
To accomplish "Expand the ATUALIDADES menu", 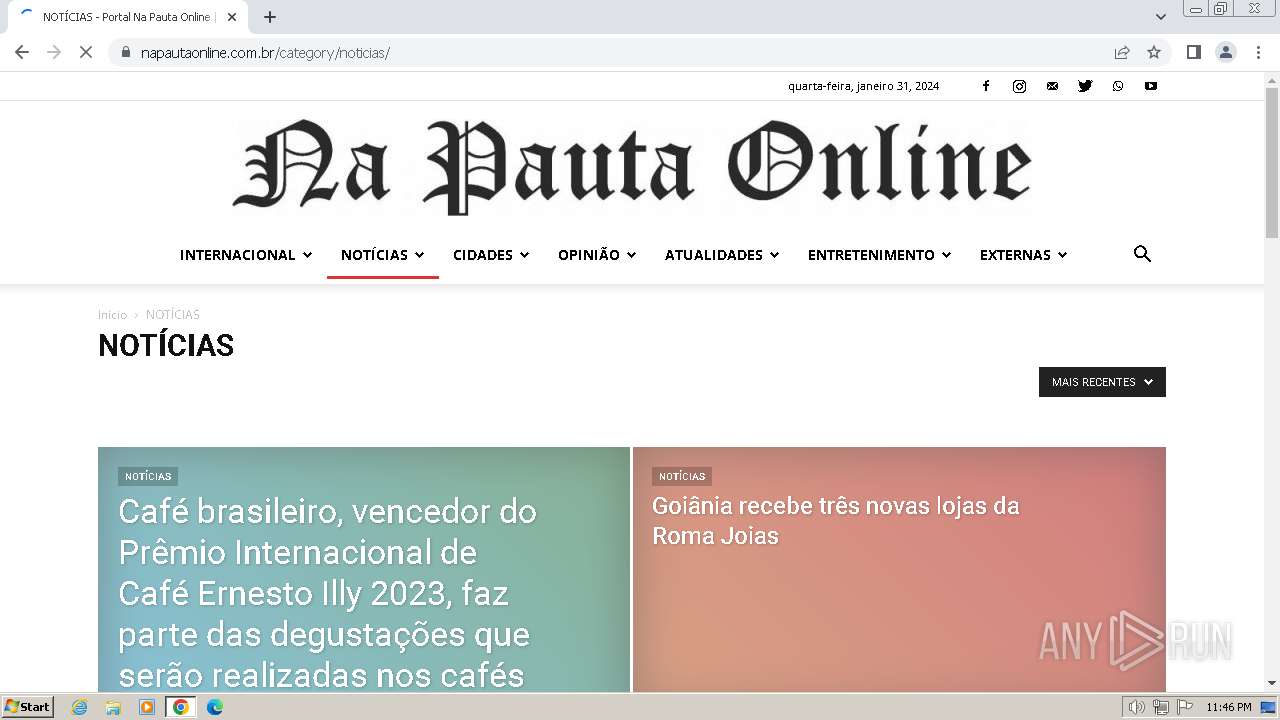I will coord(722,255).
